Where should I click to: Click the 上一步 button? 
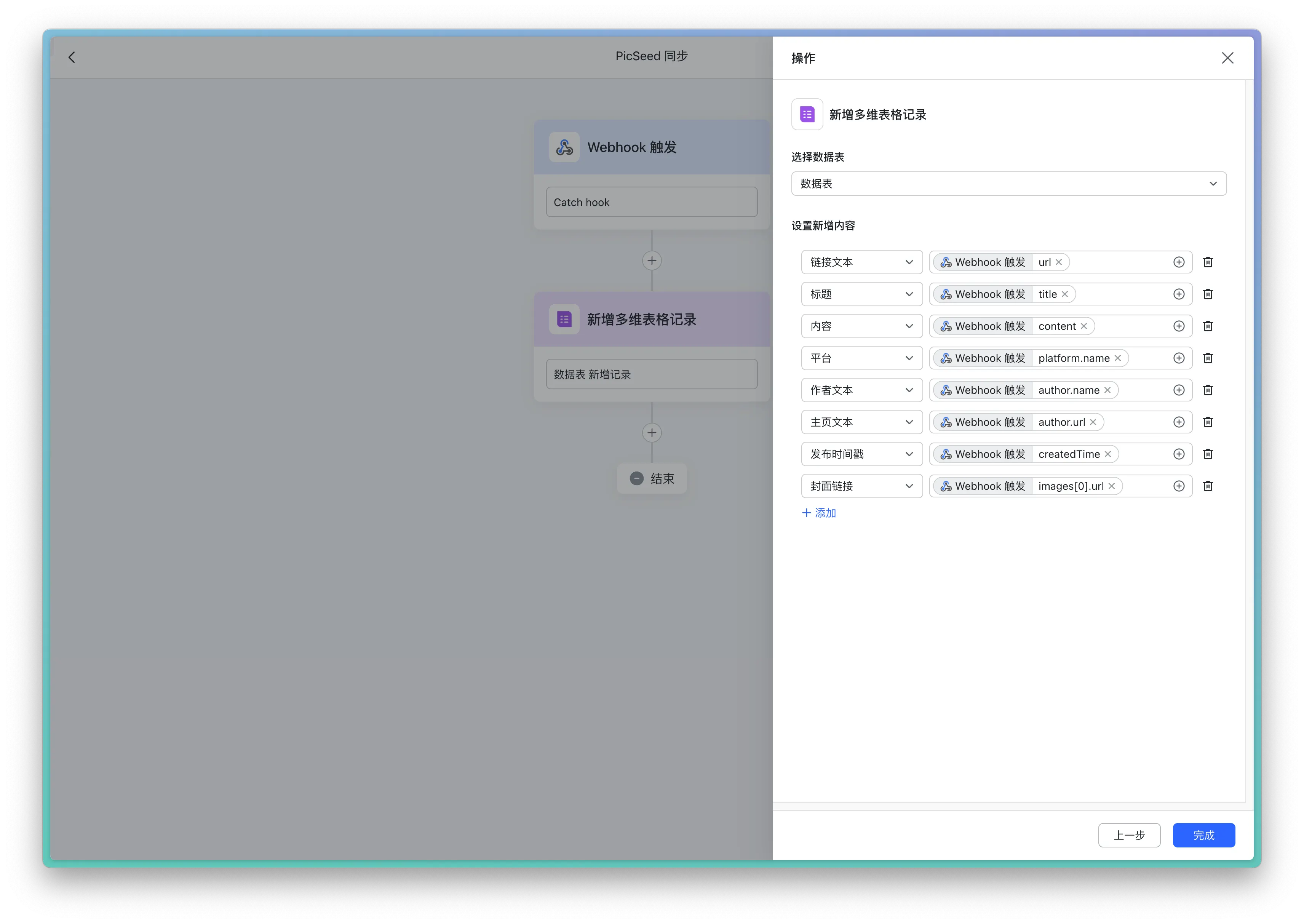point(1129,835)
